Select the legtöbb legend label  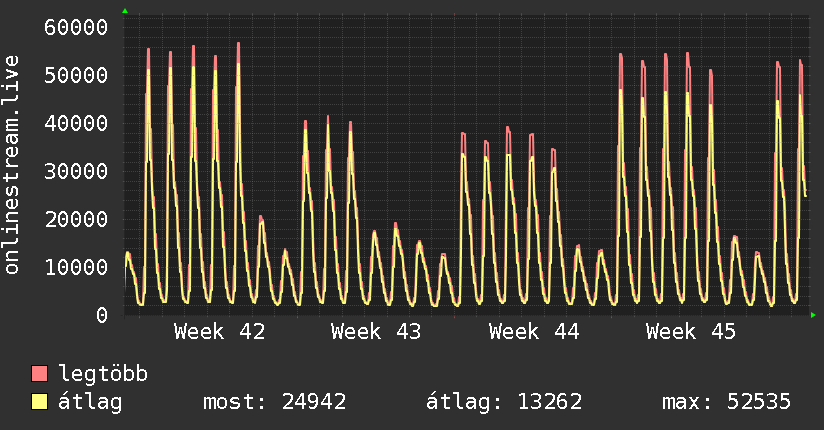103,373
